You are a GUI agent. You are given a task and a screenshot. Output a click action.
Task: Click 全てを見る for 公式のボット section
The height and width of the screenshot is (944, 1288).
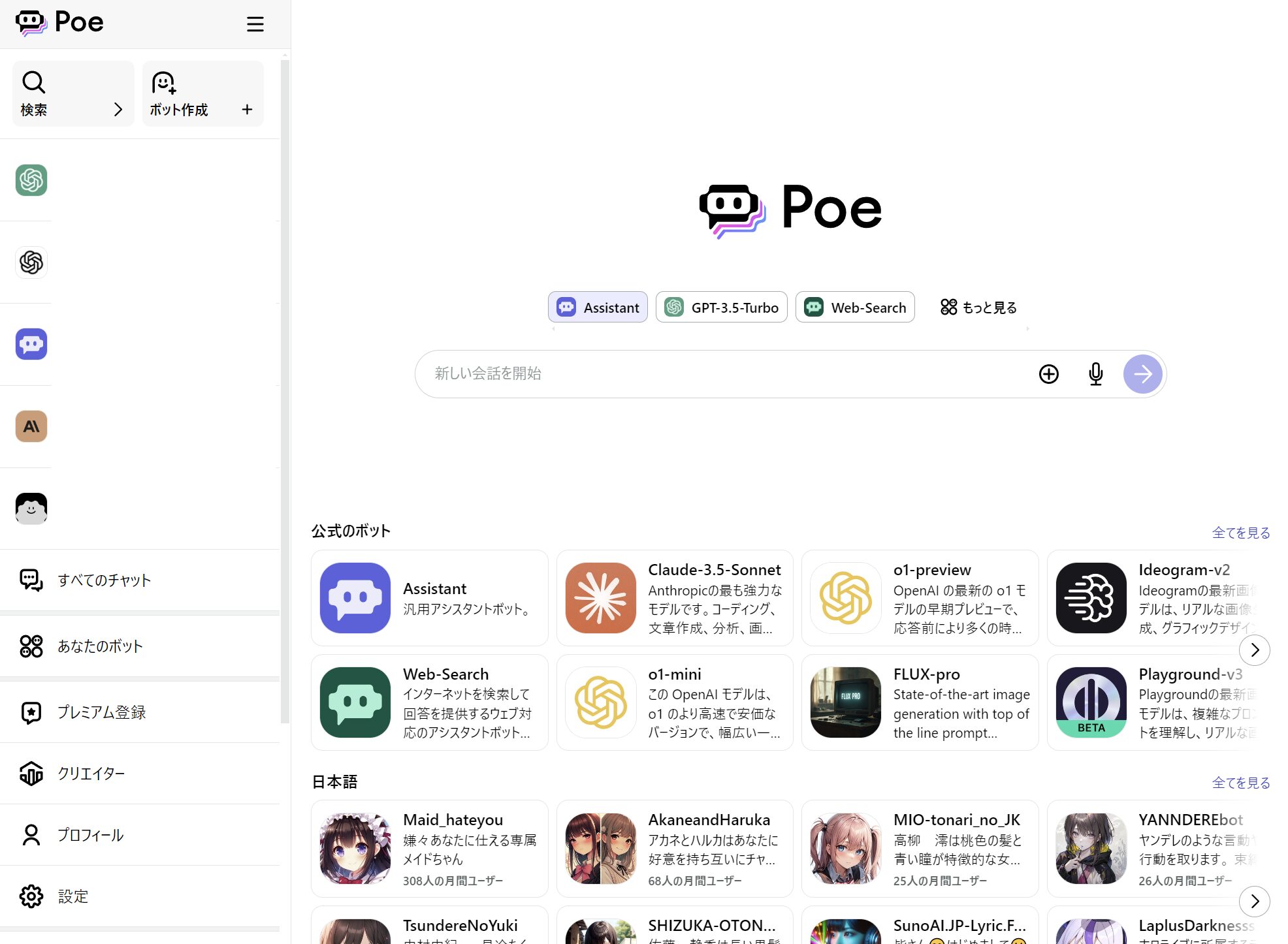tap(1241, 533)
